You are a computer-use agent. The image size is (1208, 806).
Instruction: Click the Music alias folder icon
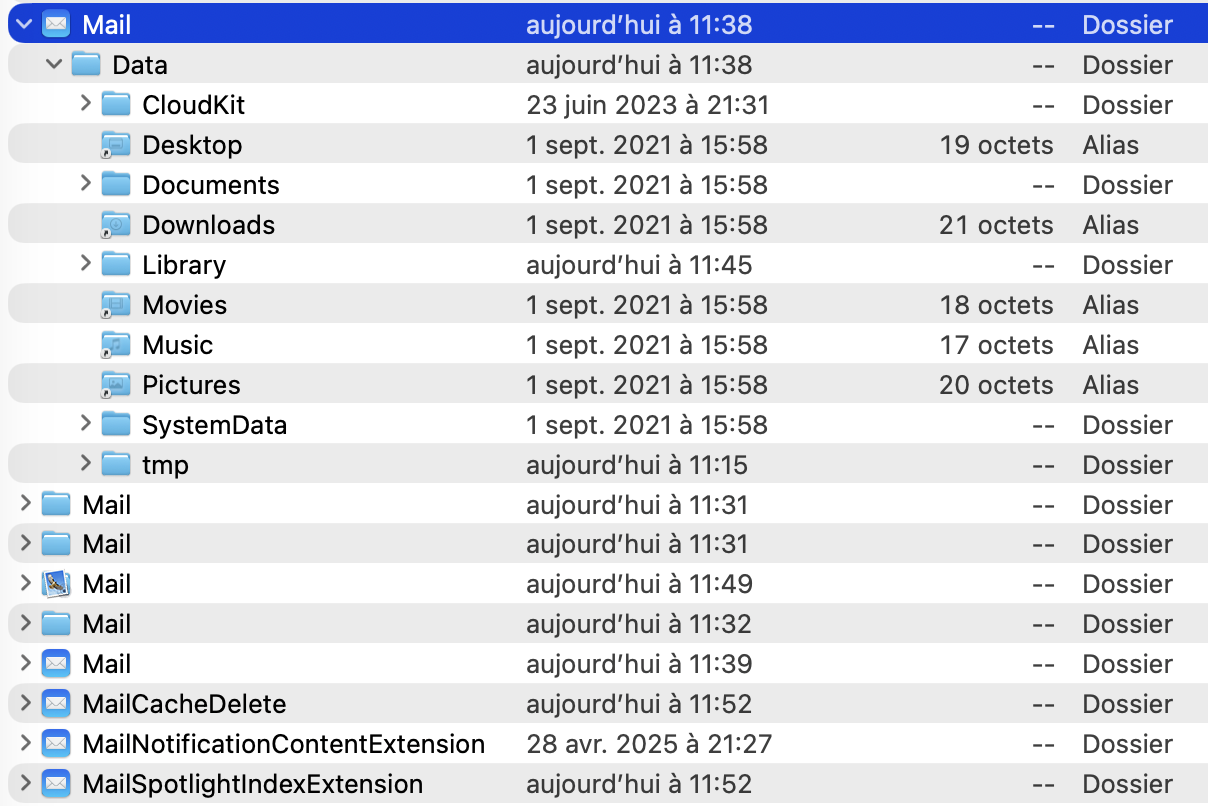[116, 345]
